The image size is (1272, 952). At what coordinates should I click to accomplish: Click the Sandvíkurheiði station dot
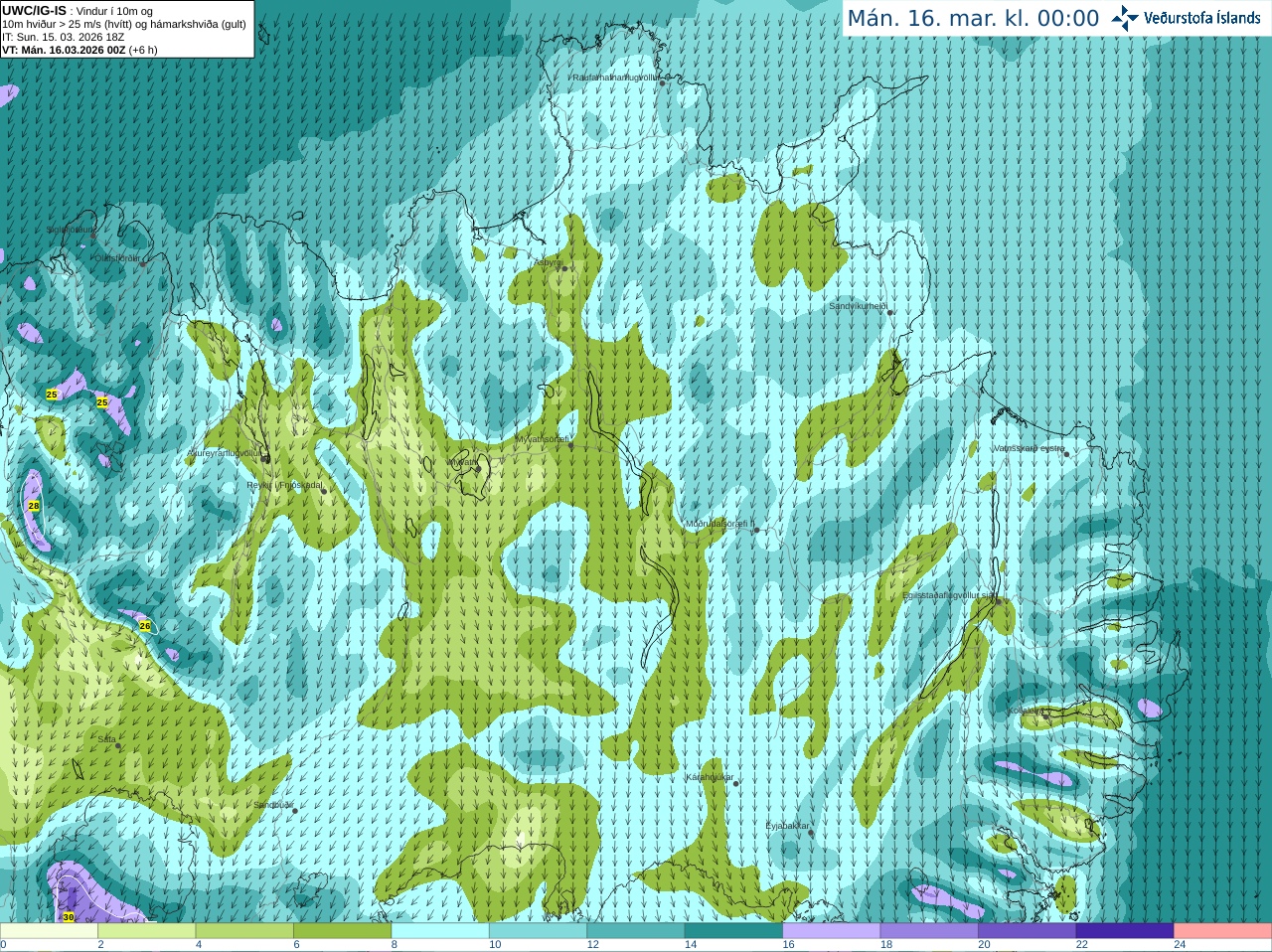tap(890, 313)
